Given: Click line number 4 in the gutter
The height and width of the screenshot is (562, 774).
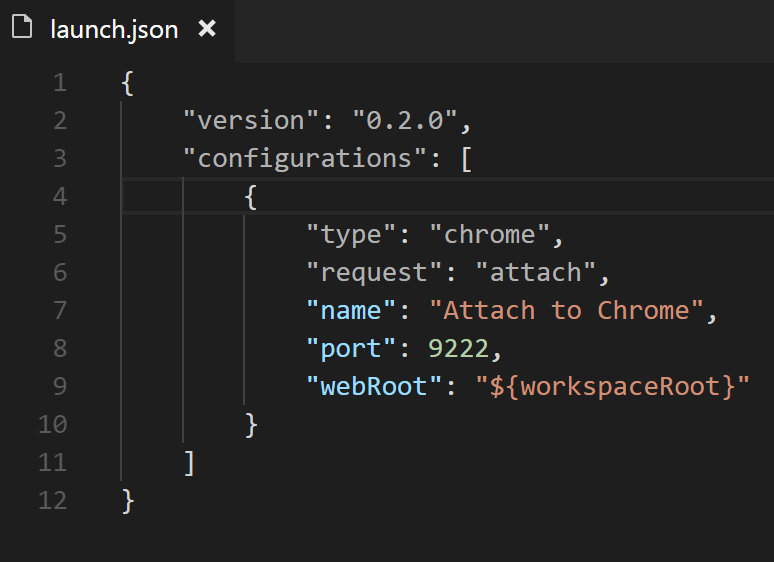Looking at the screenshot, I should click(59, 197).
